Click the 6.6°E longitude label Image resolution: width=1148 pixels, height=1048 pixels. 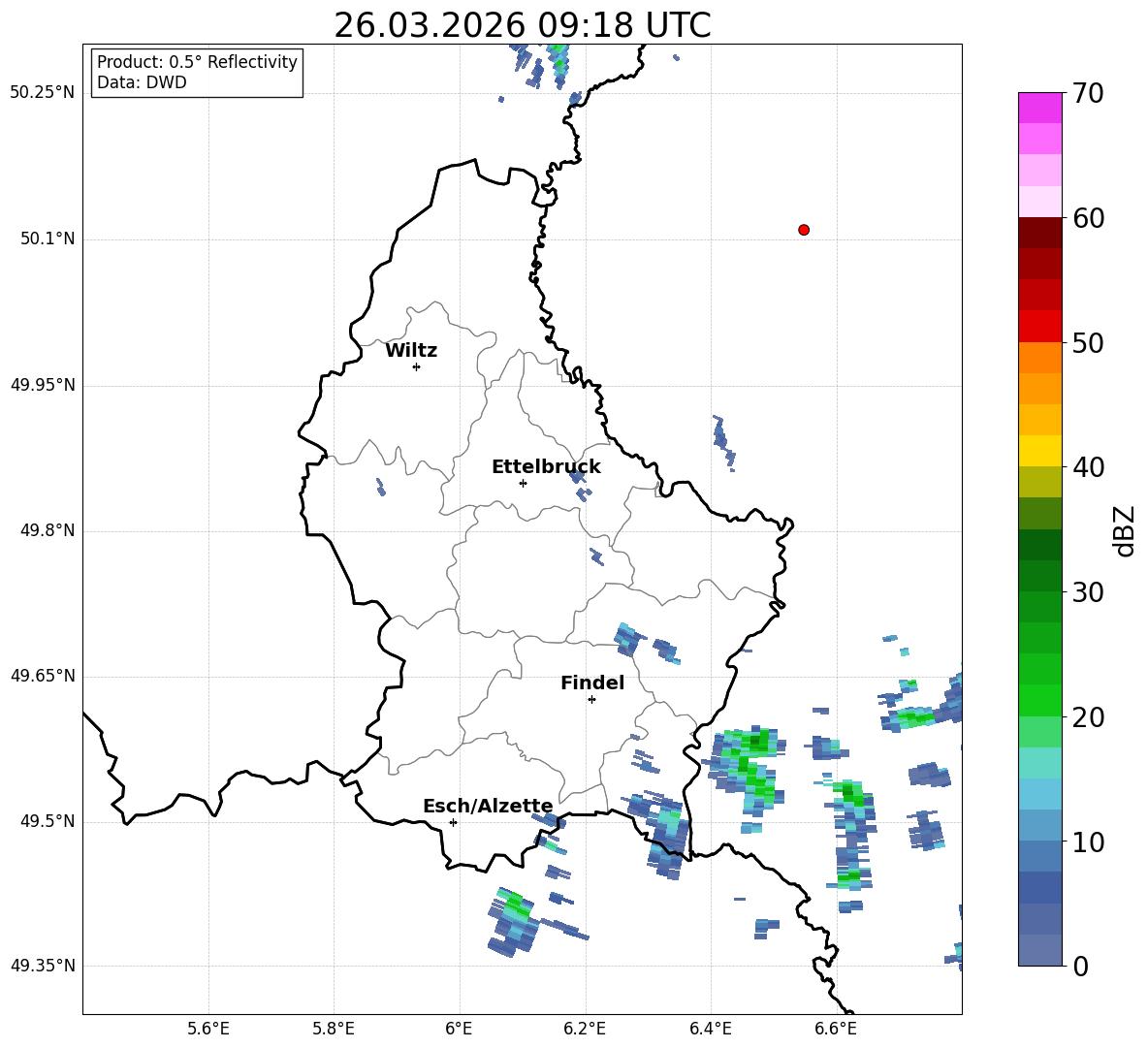(x=836, y=1029)
